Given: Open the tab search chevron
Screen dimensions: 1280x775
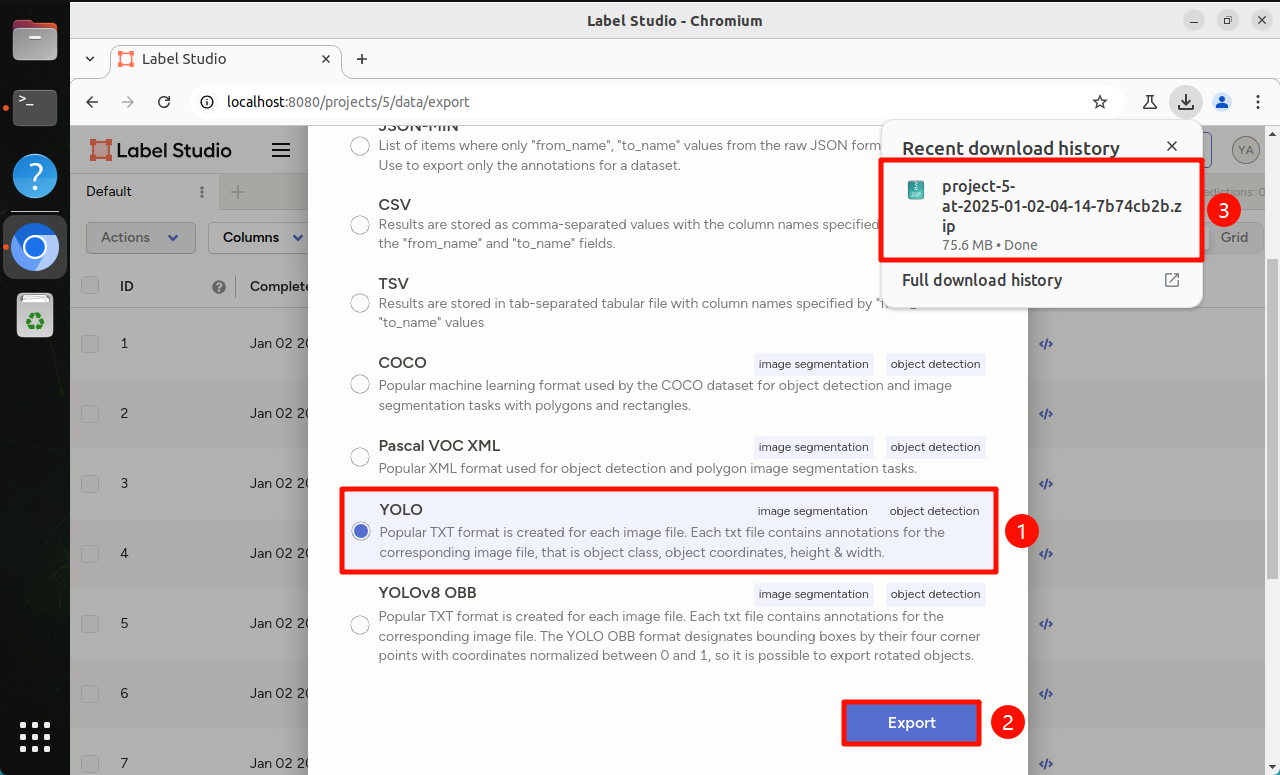Looking at the screenshot, I should 90,59.
